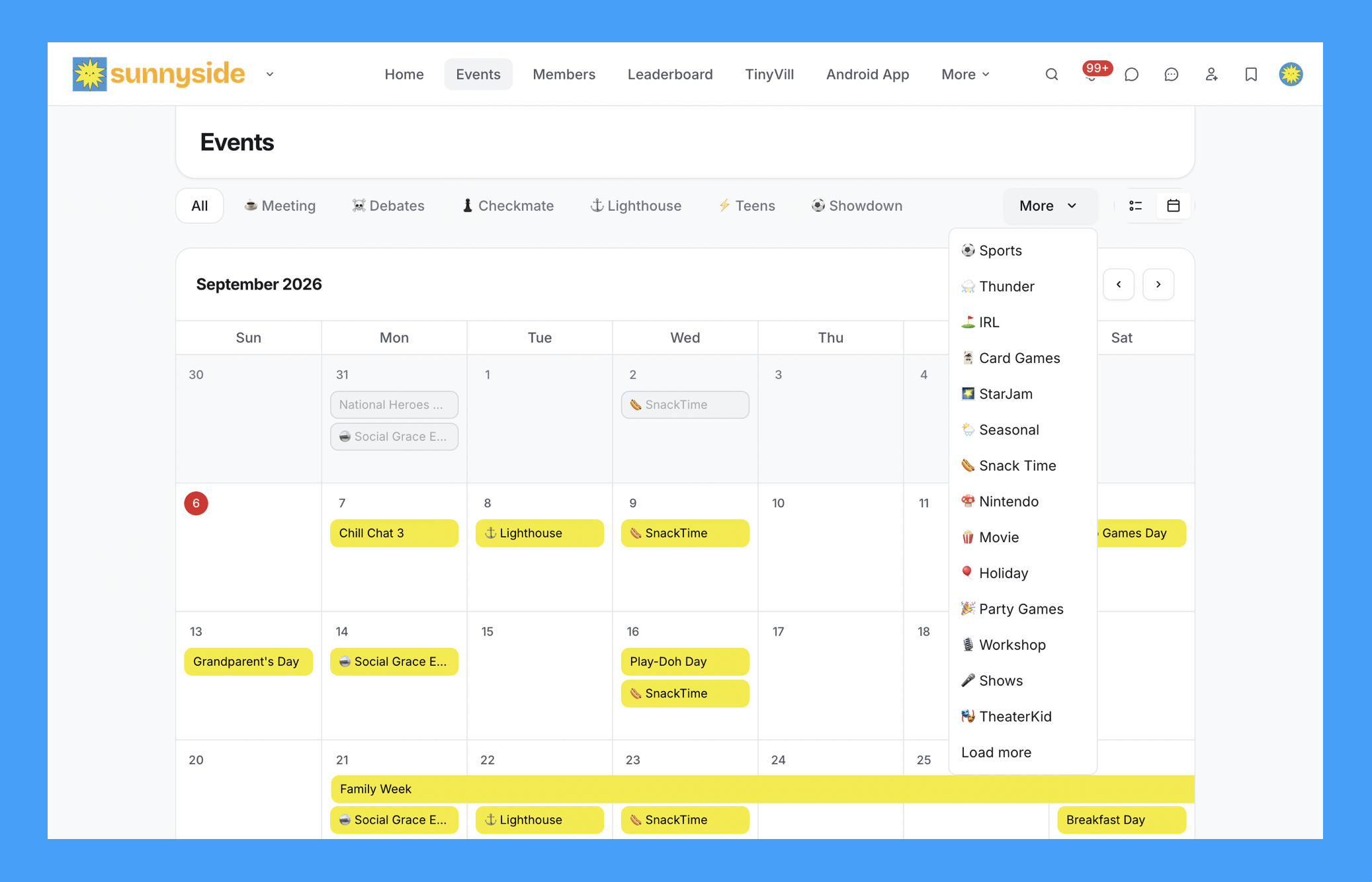Screen dimensions: 1372x882
Task: Open greyed Social Grace event on the 31st
Action: click(394, 436)
